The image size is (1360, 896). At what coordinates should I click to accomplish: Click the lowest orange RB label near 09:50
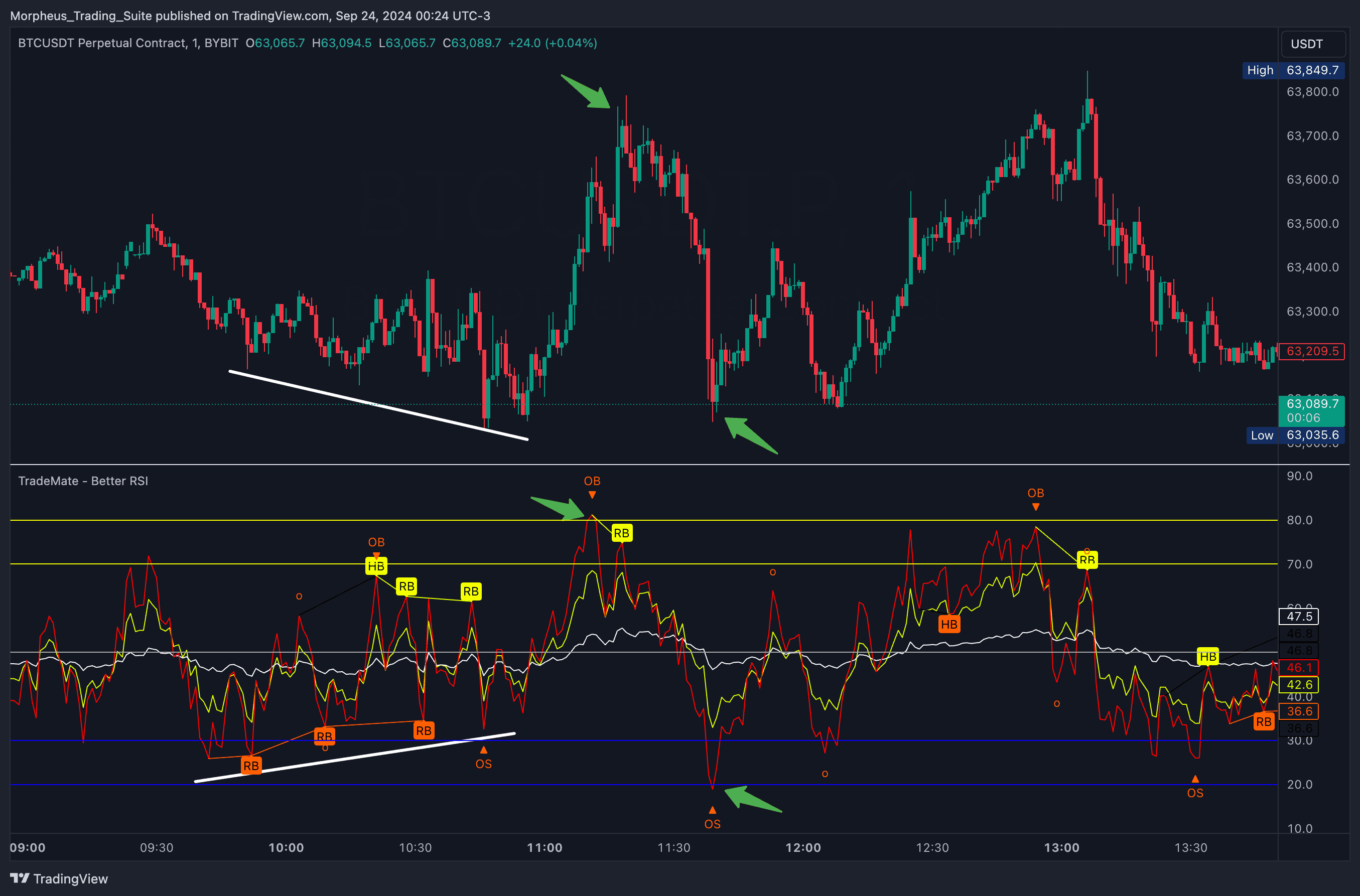click(x=251, y=766)
